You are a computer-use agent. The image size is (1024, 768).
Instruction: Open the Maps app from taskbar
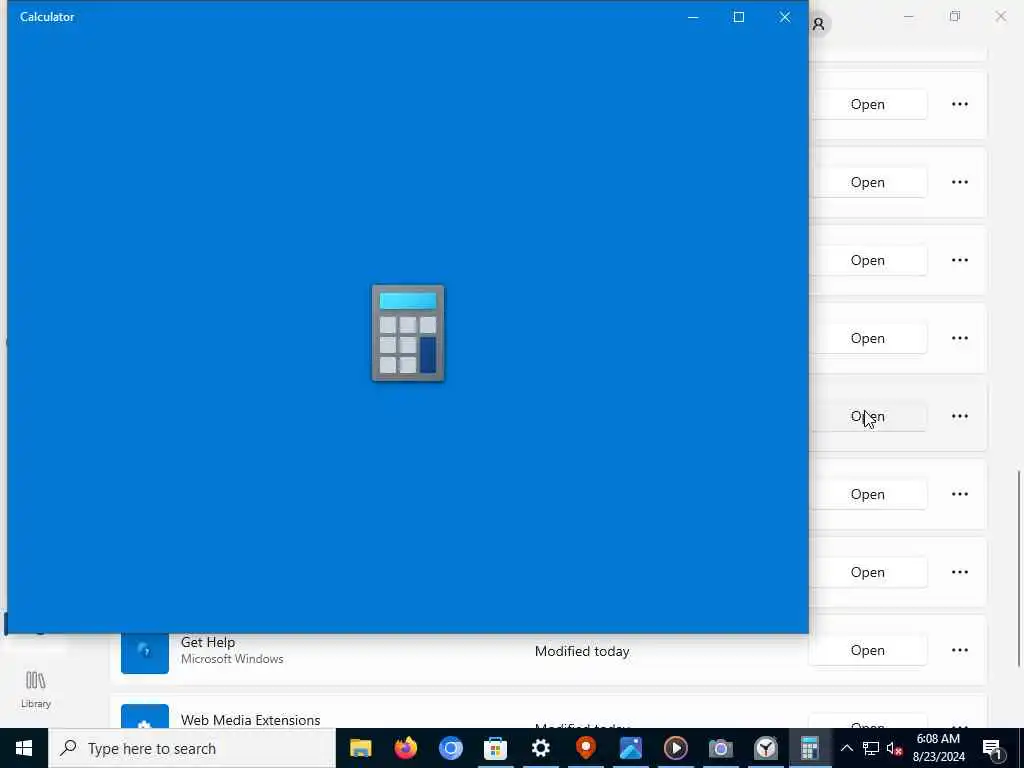[x=586, y=748]
